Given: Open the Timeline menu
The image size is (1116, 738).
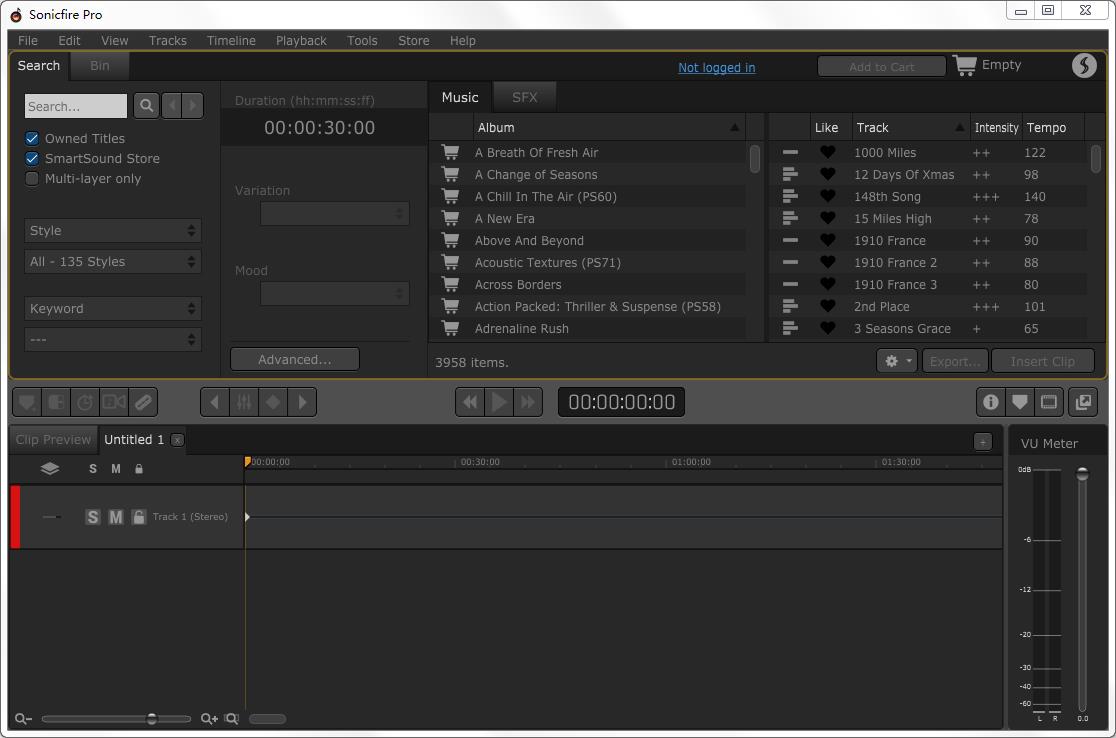Looking at the screenshot, I should 231,41.
